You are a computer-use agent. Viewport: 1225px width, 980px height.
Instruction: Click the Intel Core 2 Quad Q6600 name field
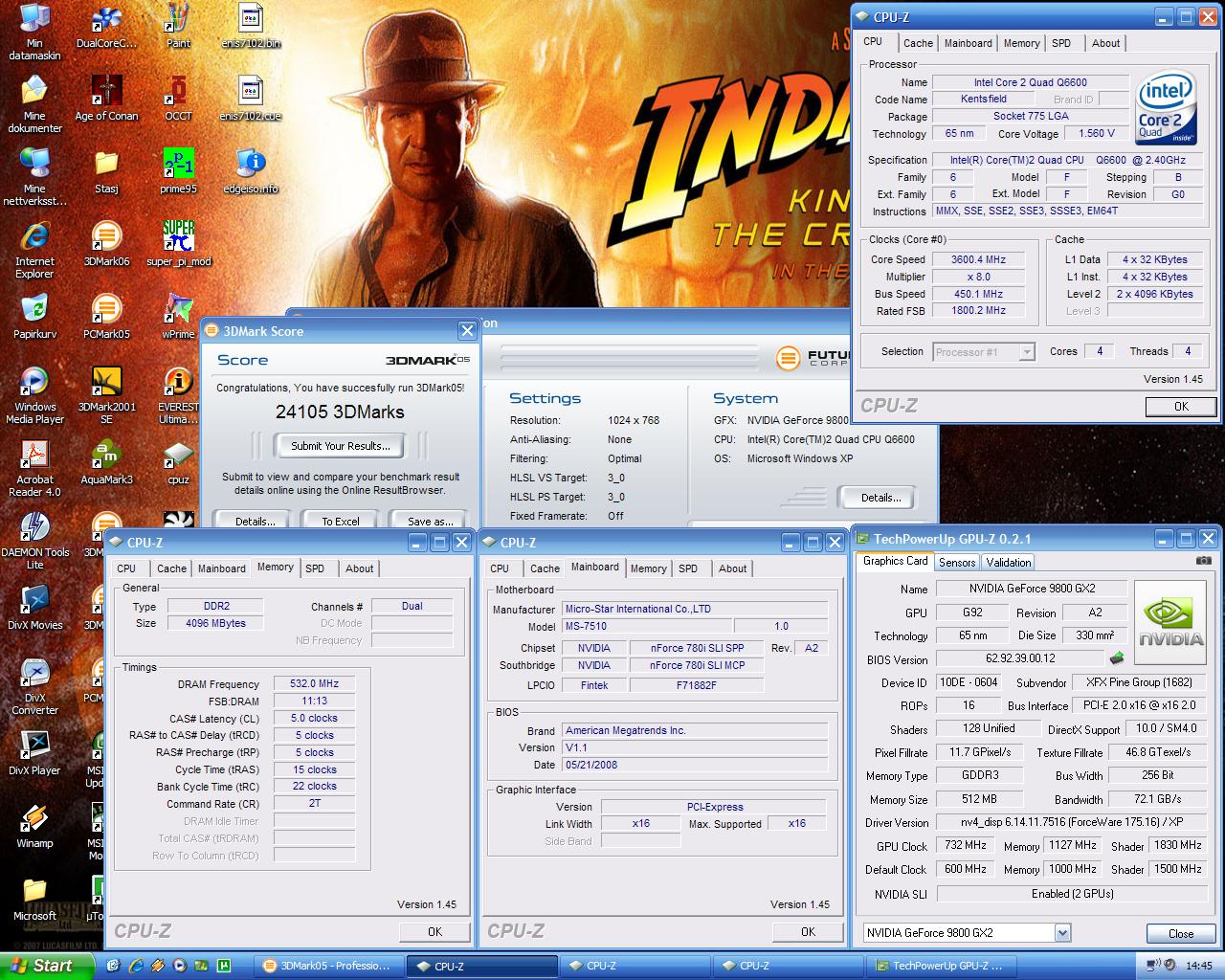[x=1030, y=82]
